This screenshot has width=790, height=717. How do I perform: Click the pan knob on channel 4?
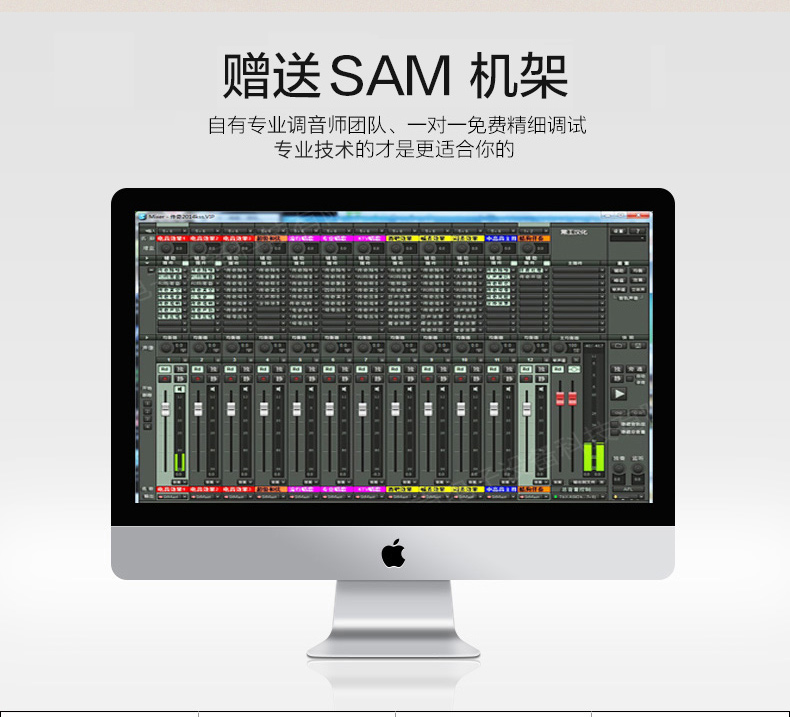(265, 348)
